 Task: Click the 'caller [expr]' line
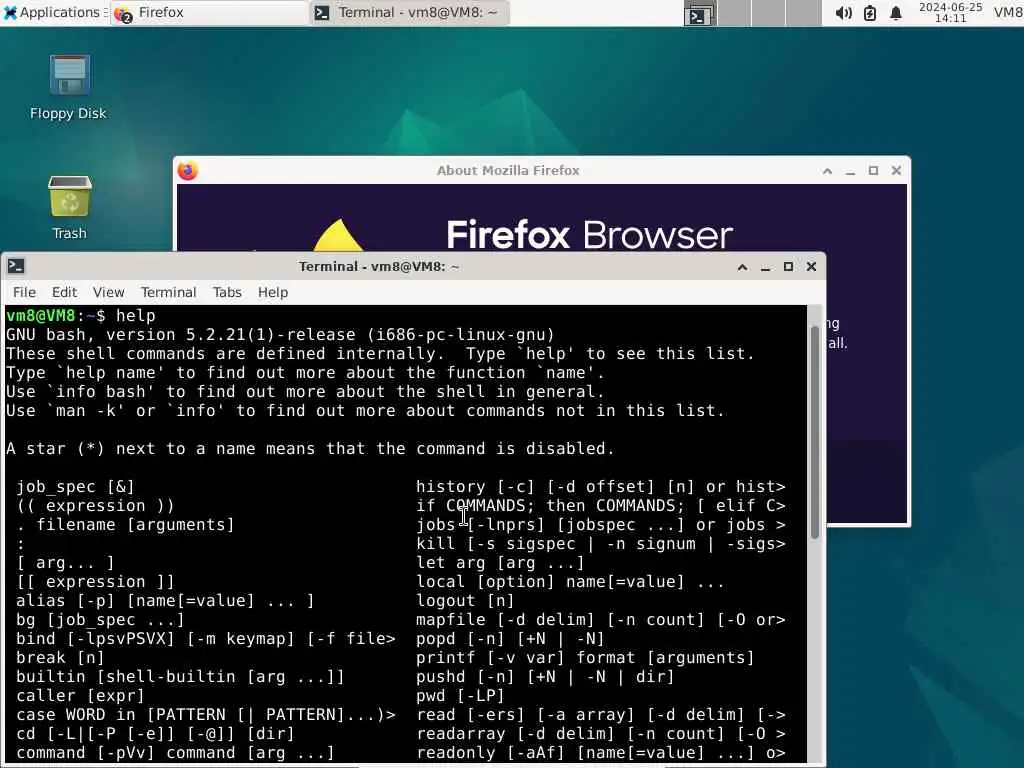click(80, 696)
